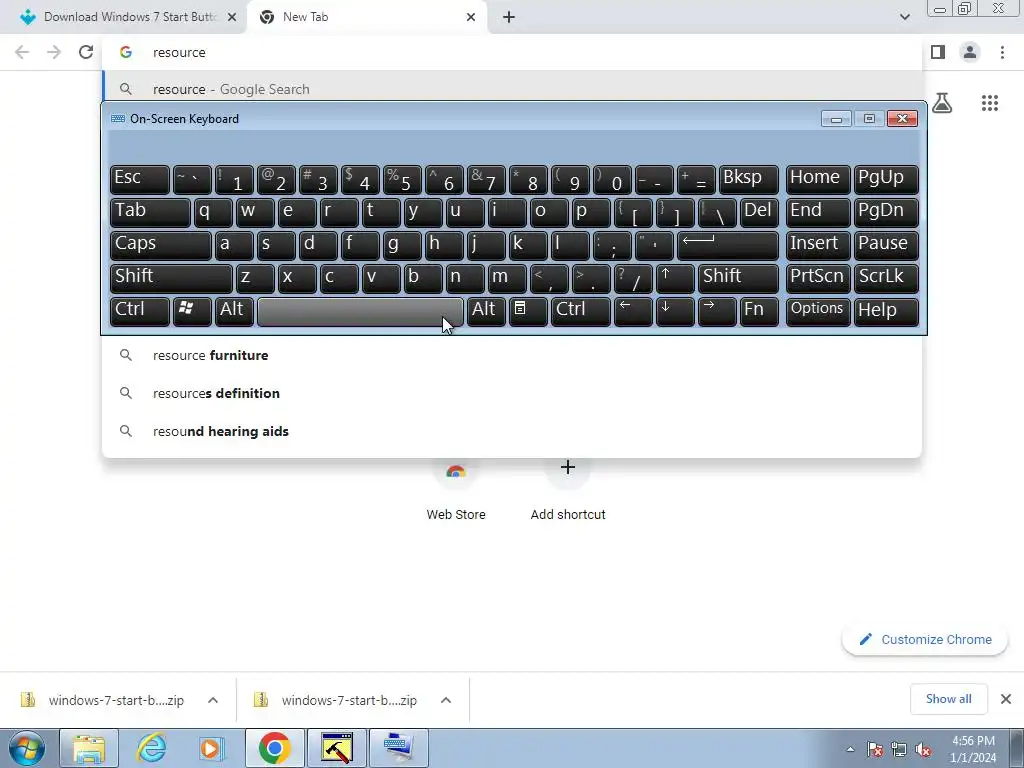Click the space bar on On-Screen Keyboard
Viewport: 1024px width, 768px height.
coord(360,311)
